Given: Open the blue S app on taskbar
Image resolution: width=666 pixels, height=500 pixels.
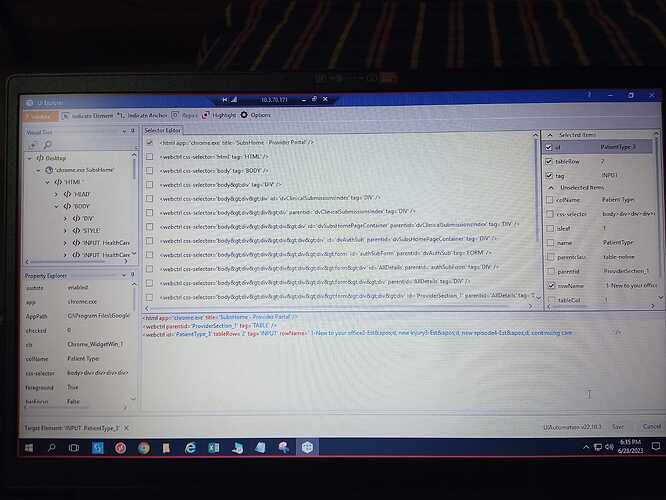Looking at the screenshot, I should point(98,448).
